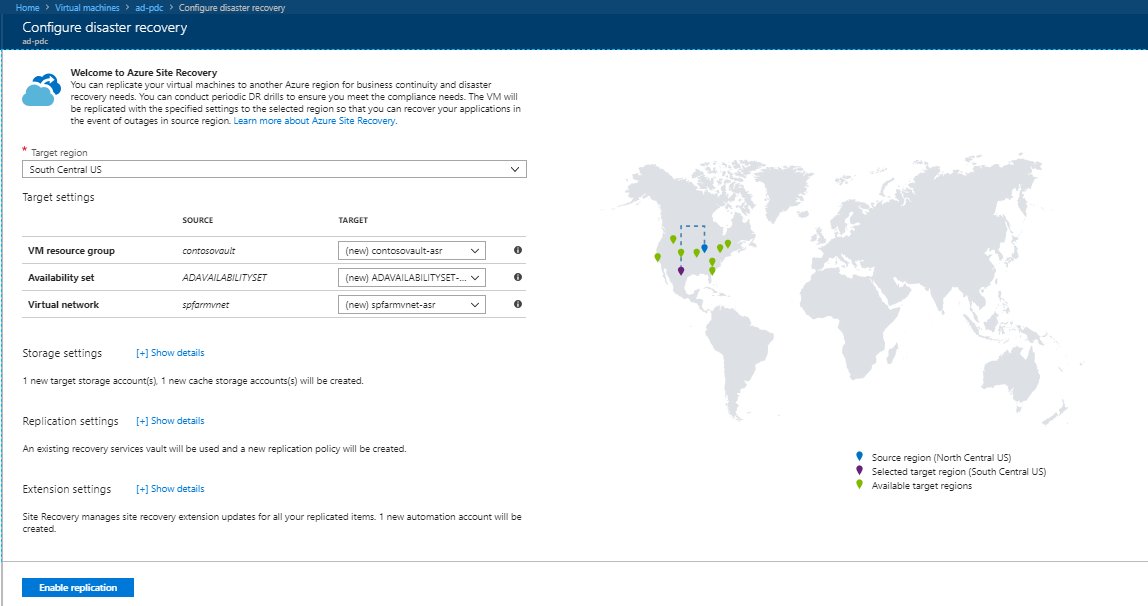The height and width of the screenshot is (606, 1148).
Task: Open Virtual machines breadcrumb
Action: (87, 7)
